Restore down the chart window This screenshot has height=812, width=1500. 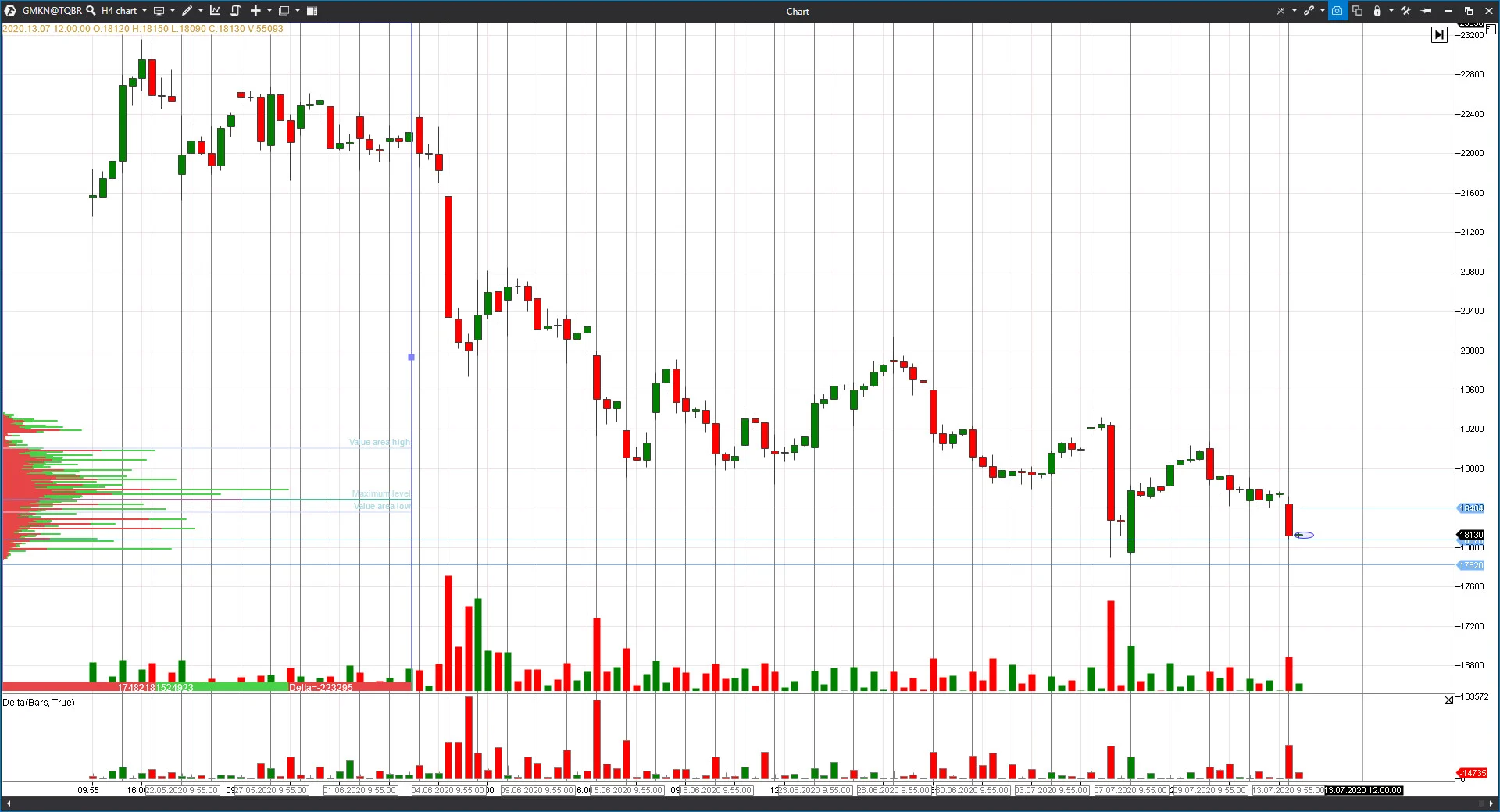click(x=1469, y=11)
